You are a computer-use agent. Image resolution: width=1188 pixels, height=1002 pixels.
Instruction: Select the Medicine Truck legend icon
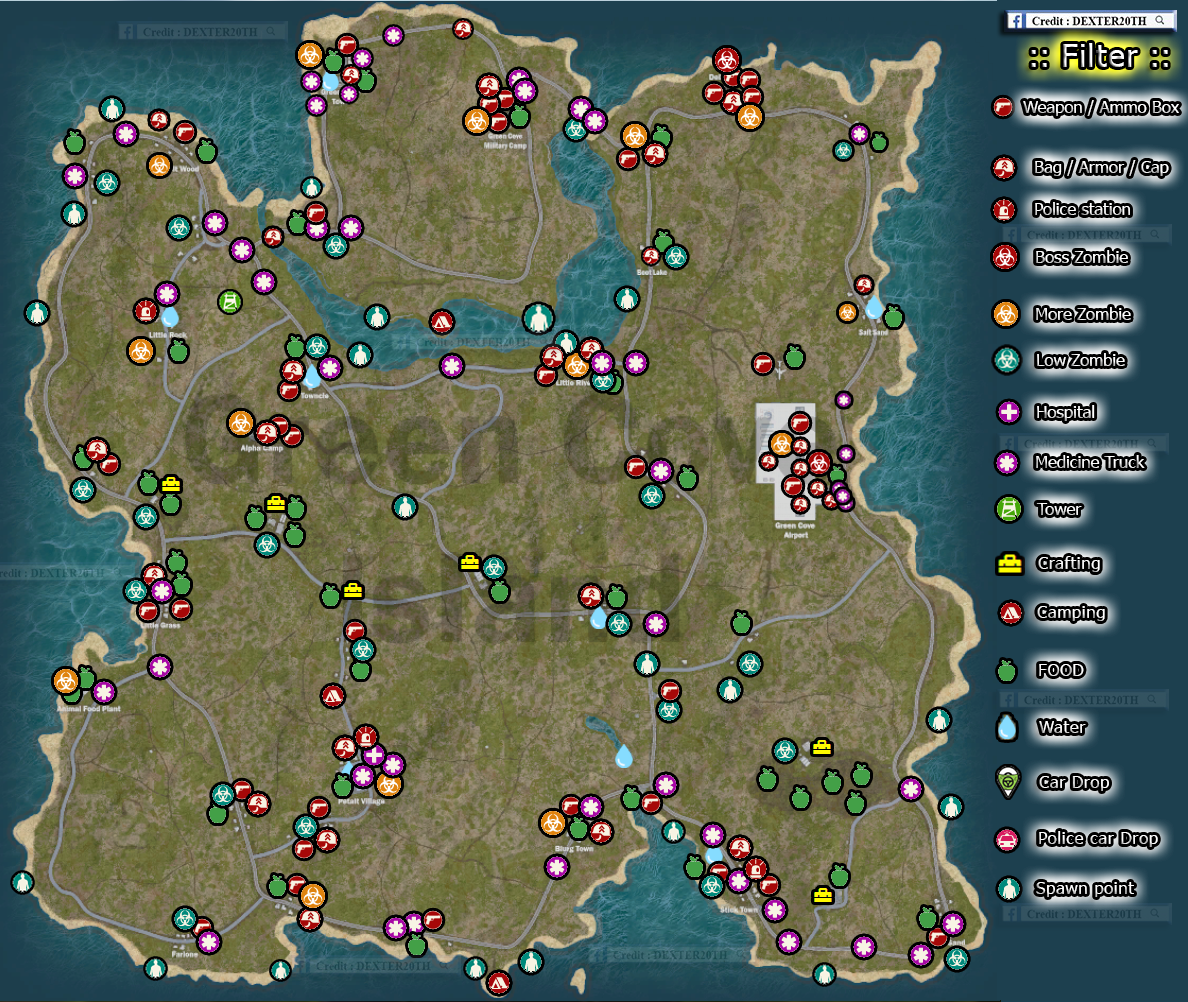pos(1007,462)
